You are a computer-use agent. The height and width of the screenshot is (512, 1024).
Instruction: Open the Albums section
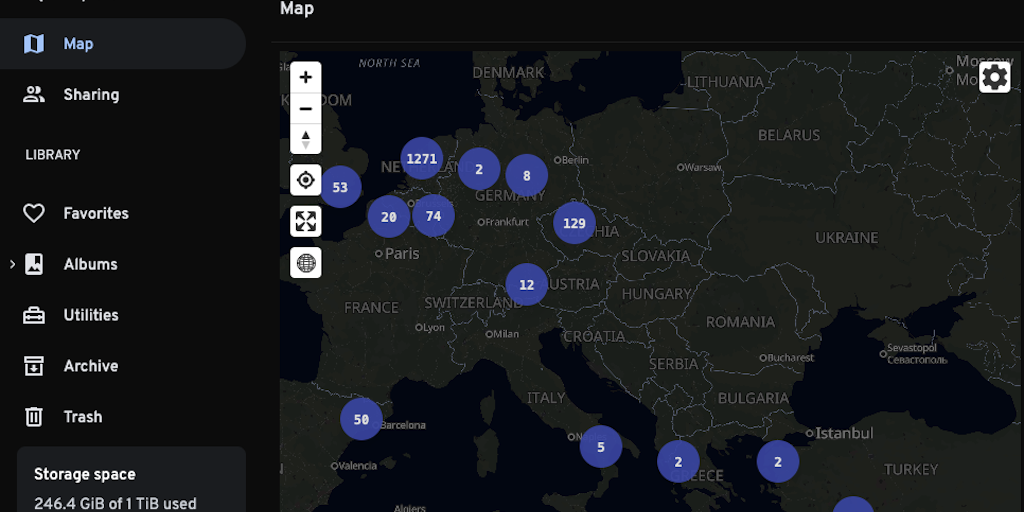[x=123, y=264]
